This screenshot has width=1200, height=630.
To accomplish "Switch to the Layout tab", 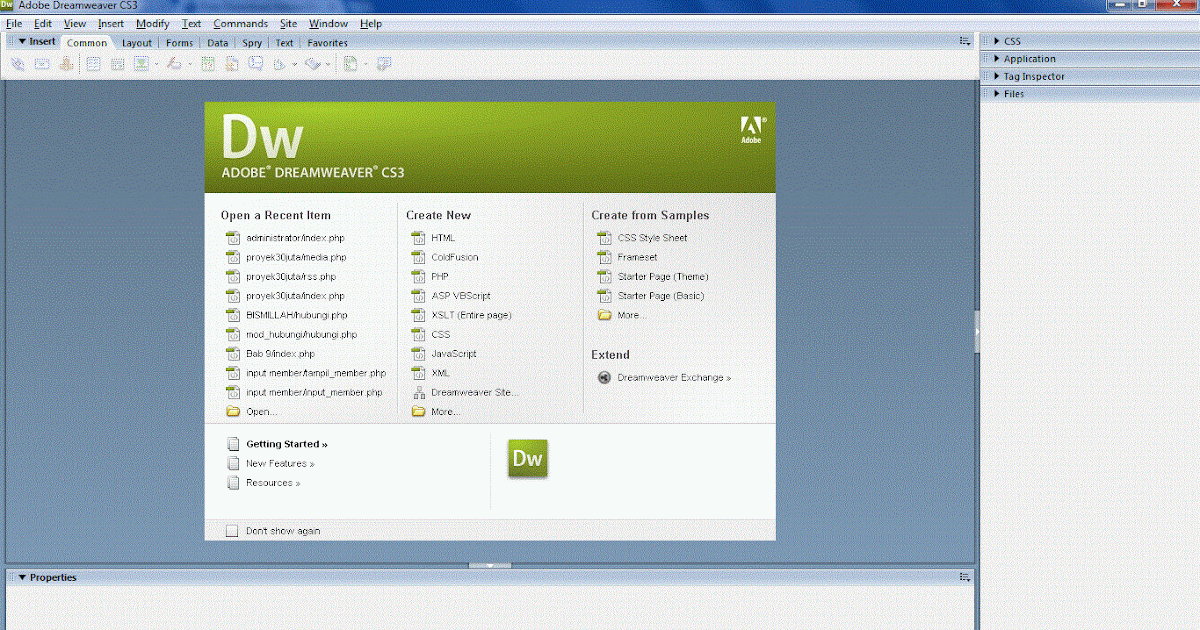I will [137, 42].
